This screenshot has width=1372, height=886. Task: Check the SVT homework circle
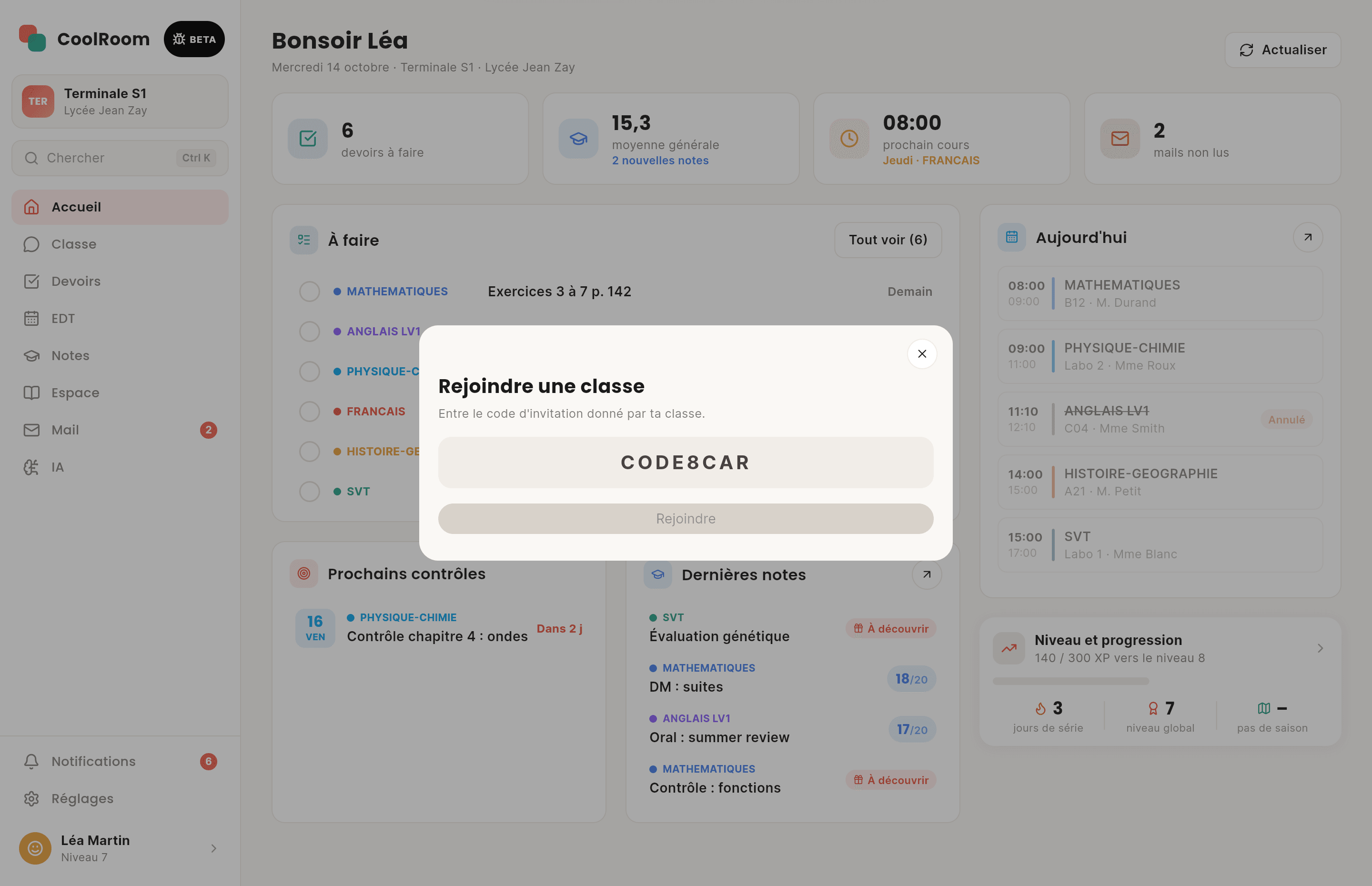[x=310, y=491]
